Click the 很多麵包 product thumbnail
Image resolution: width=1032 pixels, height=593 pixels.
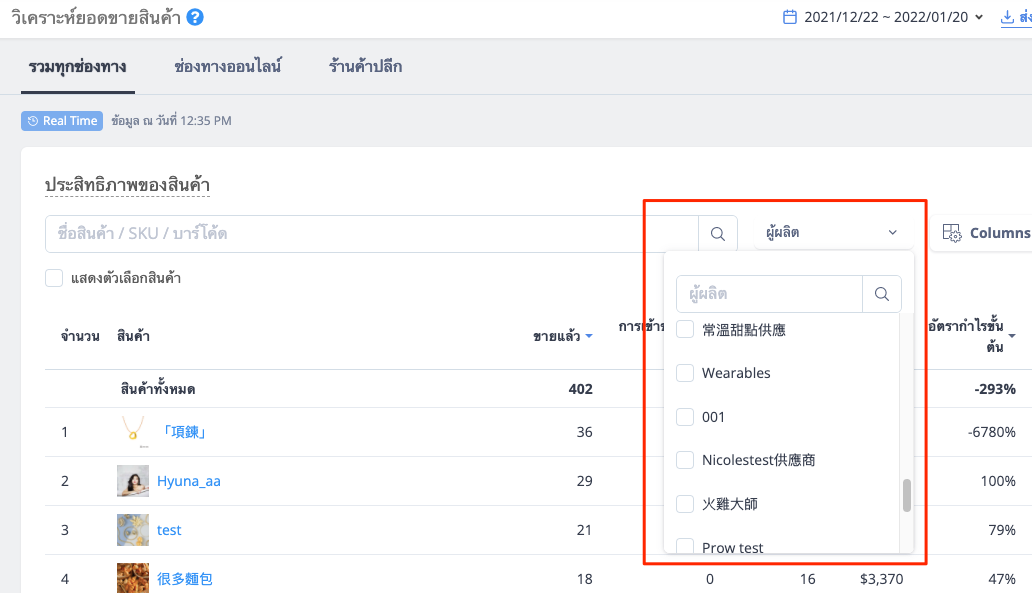coord(133,578)
